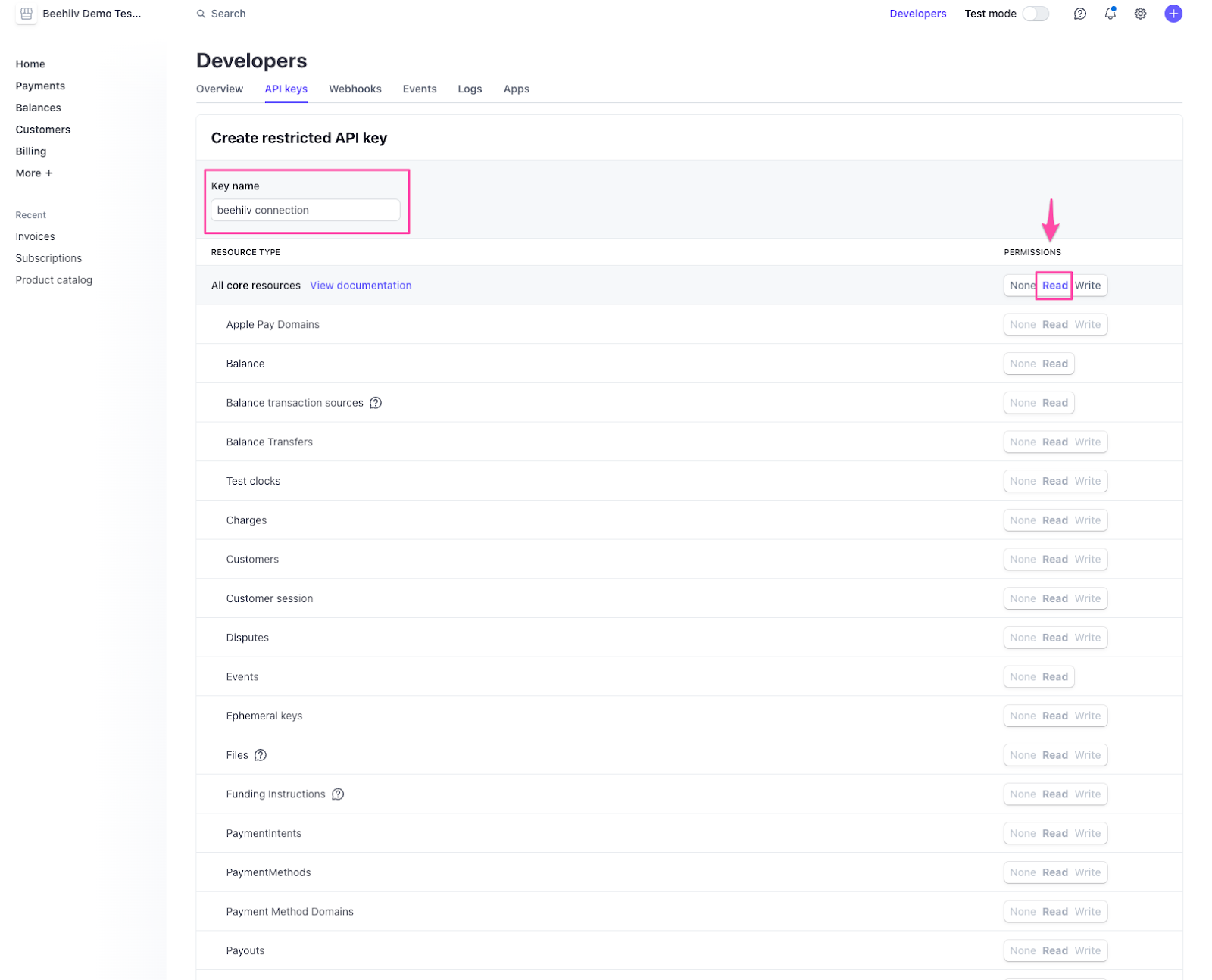This screenshot has height=980, width=1212.
Task: Choose Write for Balance Transfers
Action: click(1087, 442)
